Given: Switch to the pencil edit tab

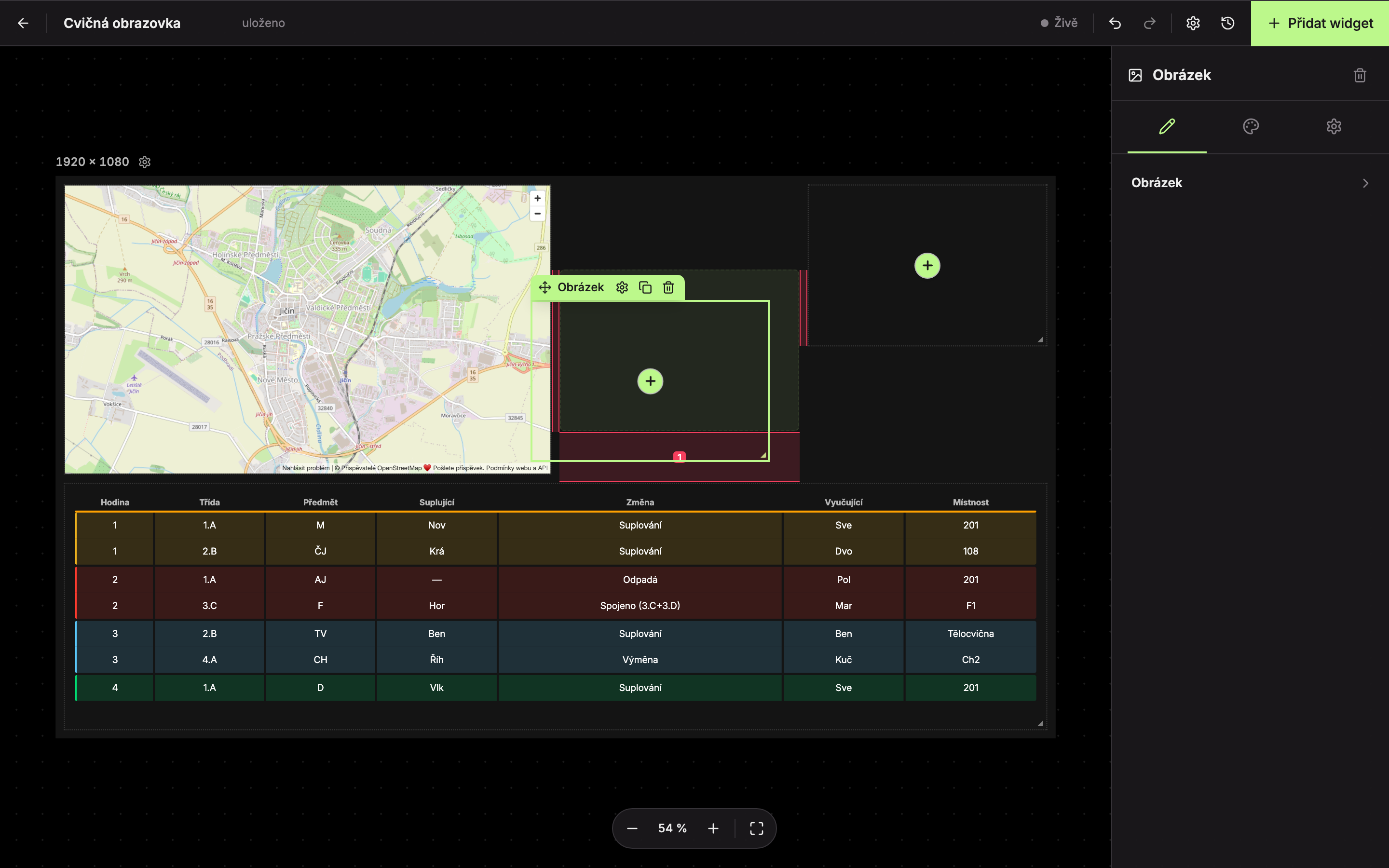Looking at the screenshot, I should pyautogui.click(x=1167, y=126).
